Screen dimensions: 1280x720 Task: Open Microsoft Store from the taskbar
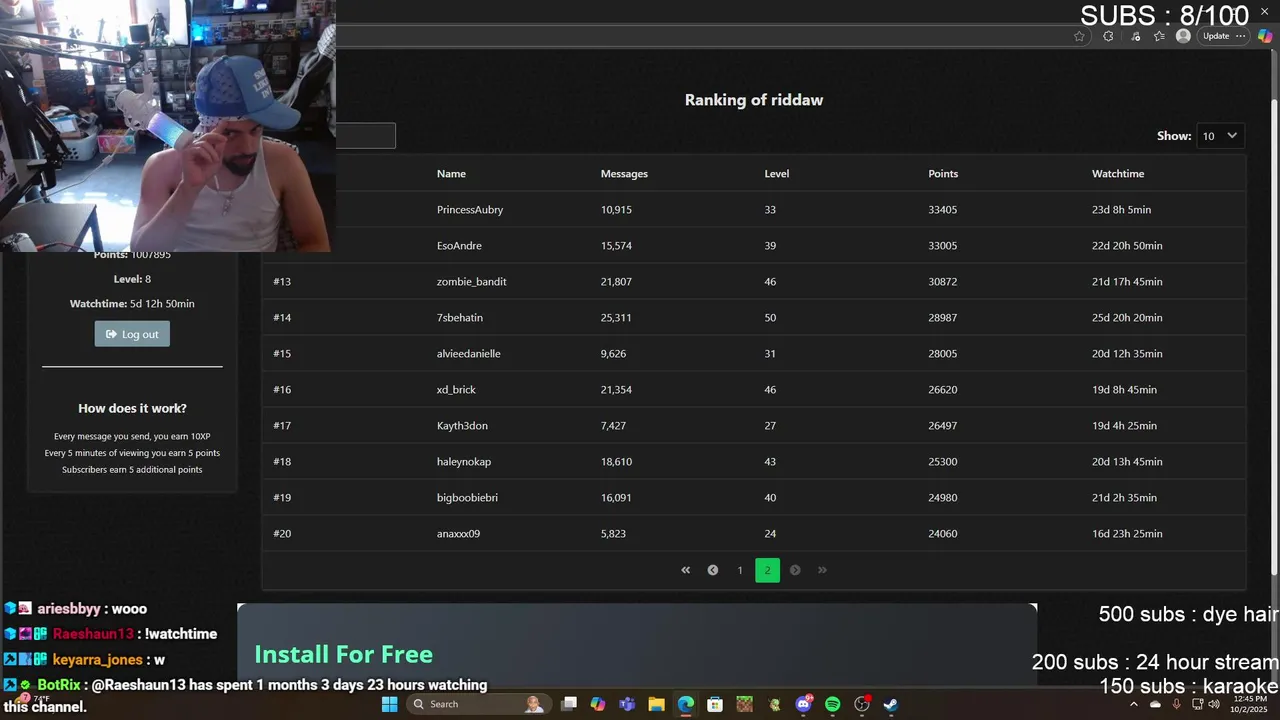pyautogui.click(x=715, y=704)
